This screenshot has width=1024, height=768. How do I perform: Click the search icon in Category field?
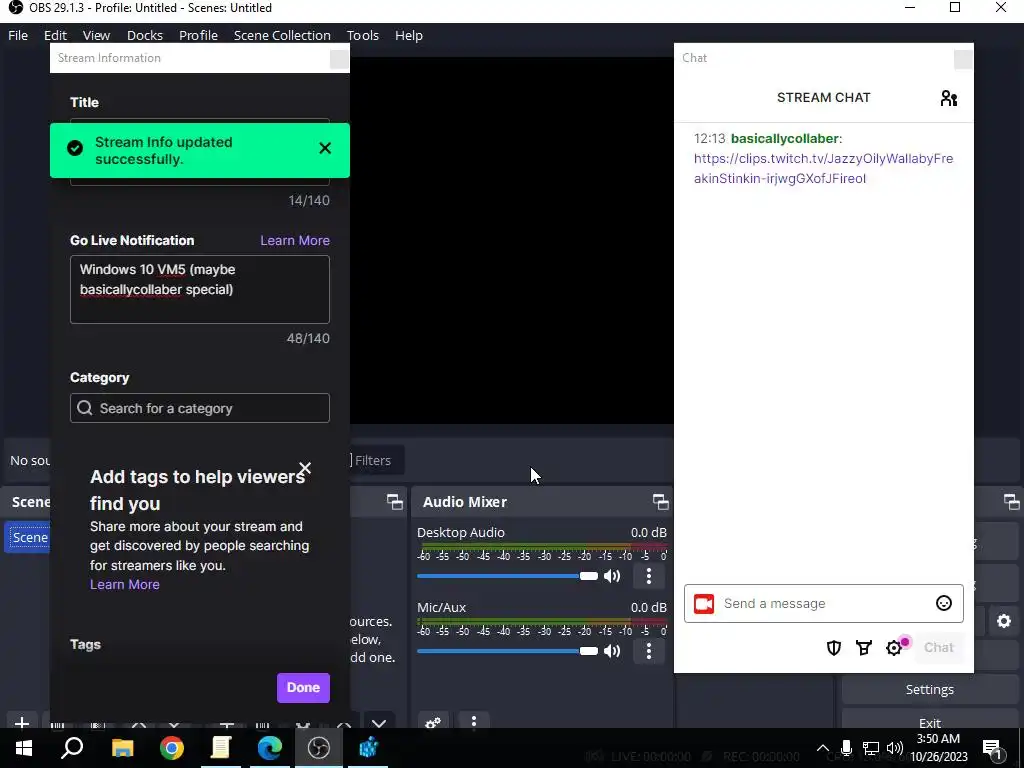click(85, 408)
